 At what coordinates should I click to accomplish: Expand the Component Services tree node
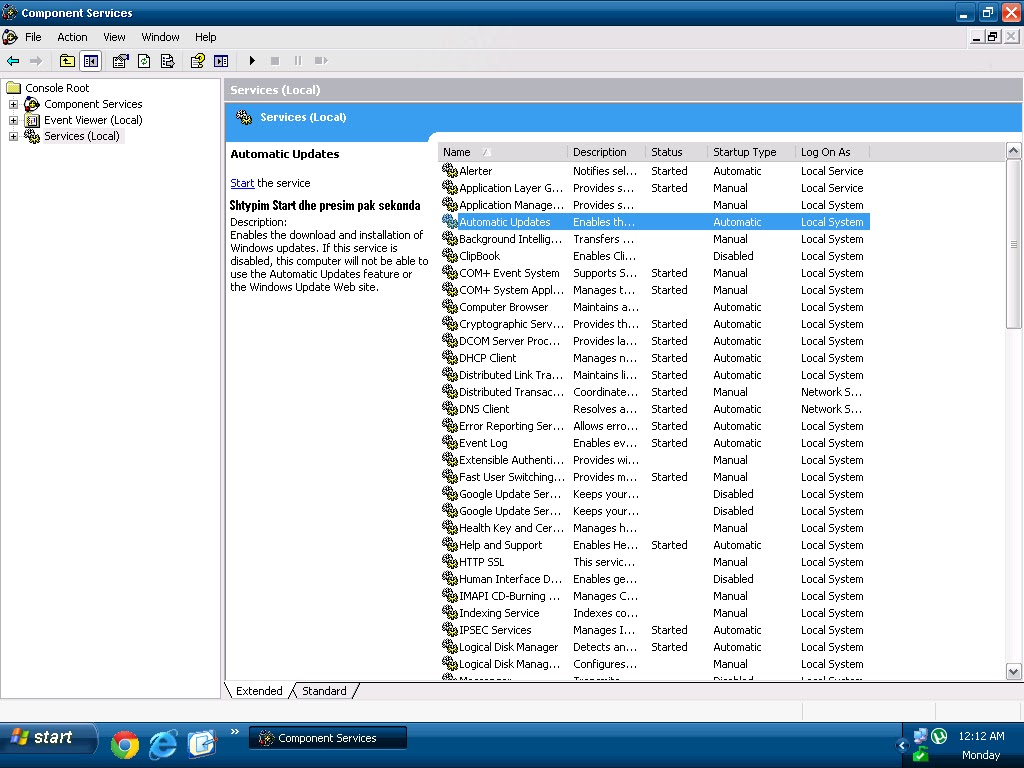pos(13,104)
